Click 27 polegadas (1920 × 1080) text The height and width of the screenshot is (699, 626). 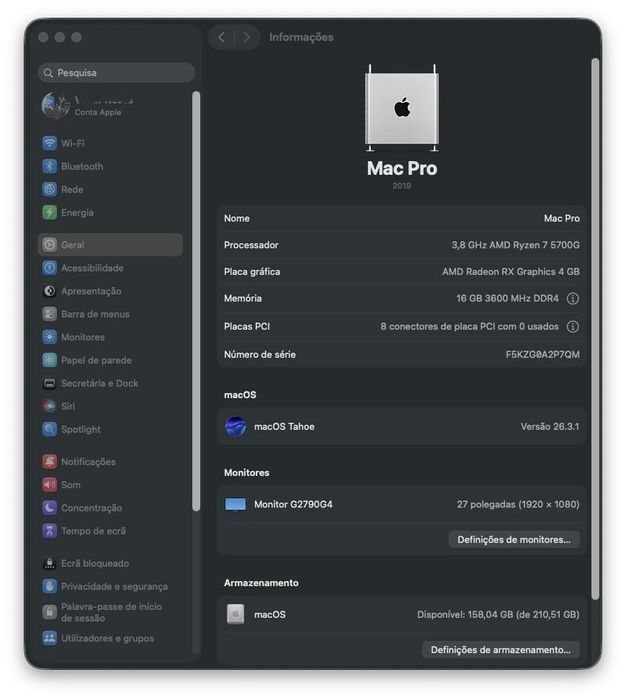518,505
